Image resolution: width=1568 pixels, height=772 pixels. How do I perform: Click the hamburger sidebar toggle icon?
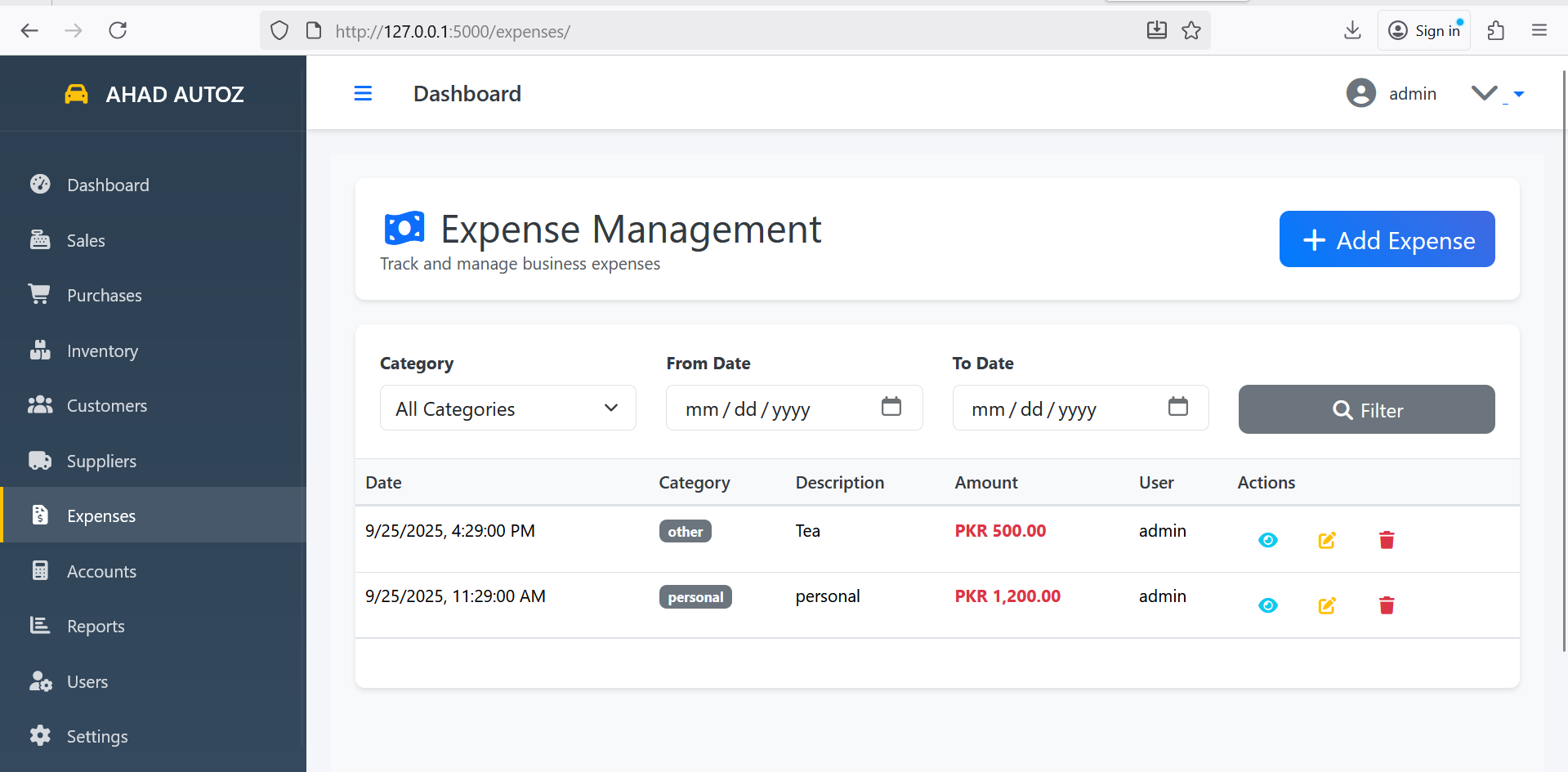point(363,94)
